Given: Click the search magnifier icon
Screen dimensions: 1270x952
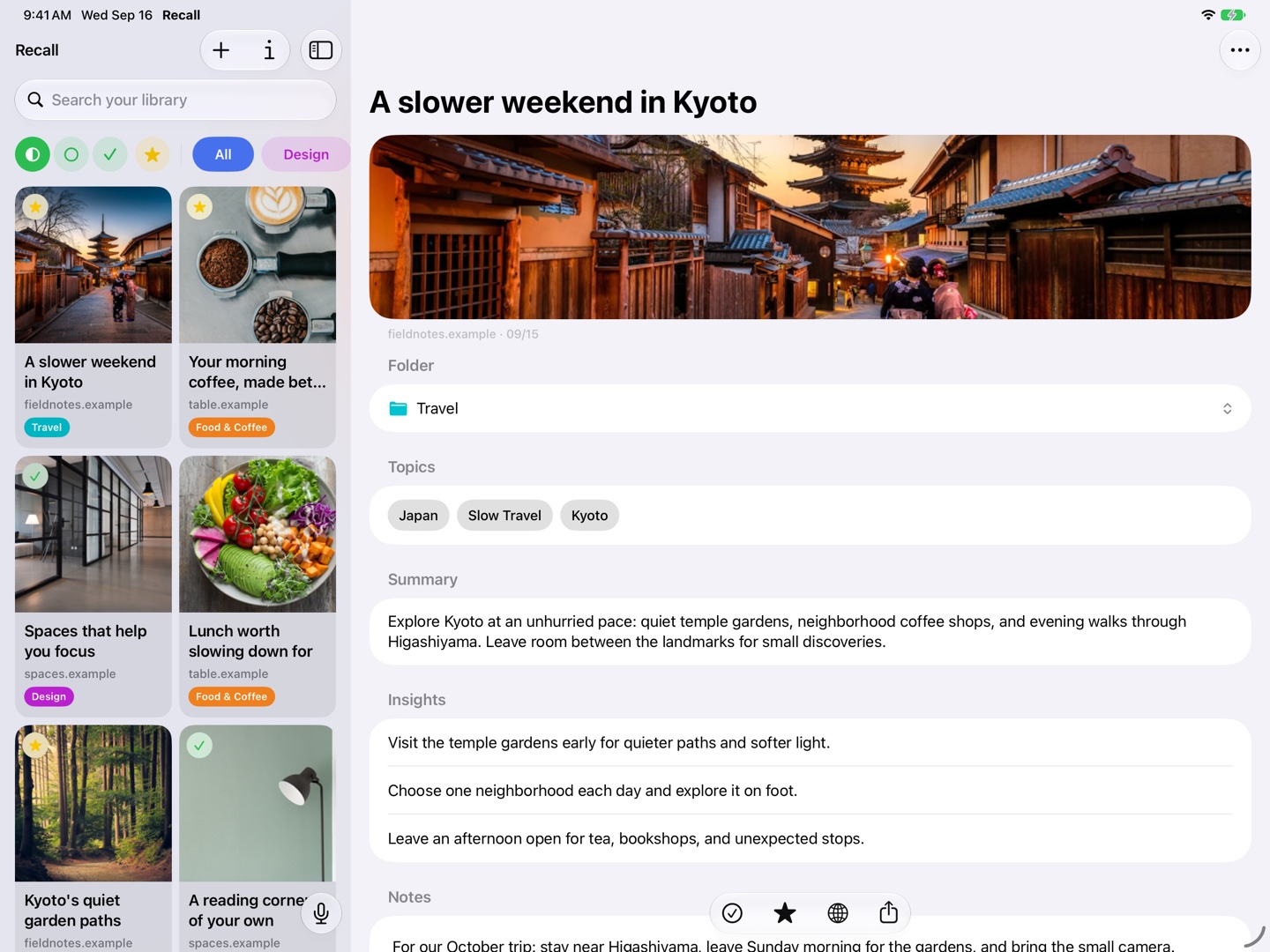Looking at the screenshot, I should click(35, 100).
